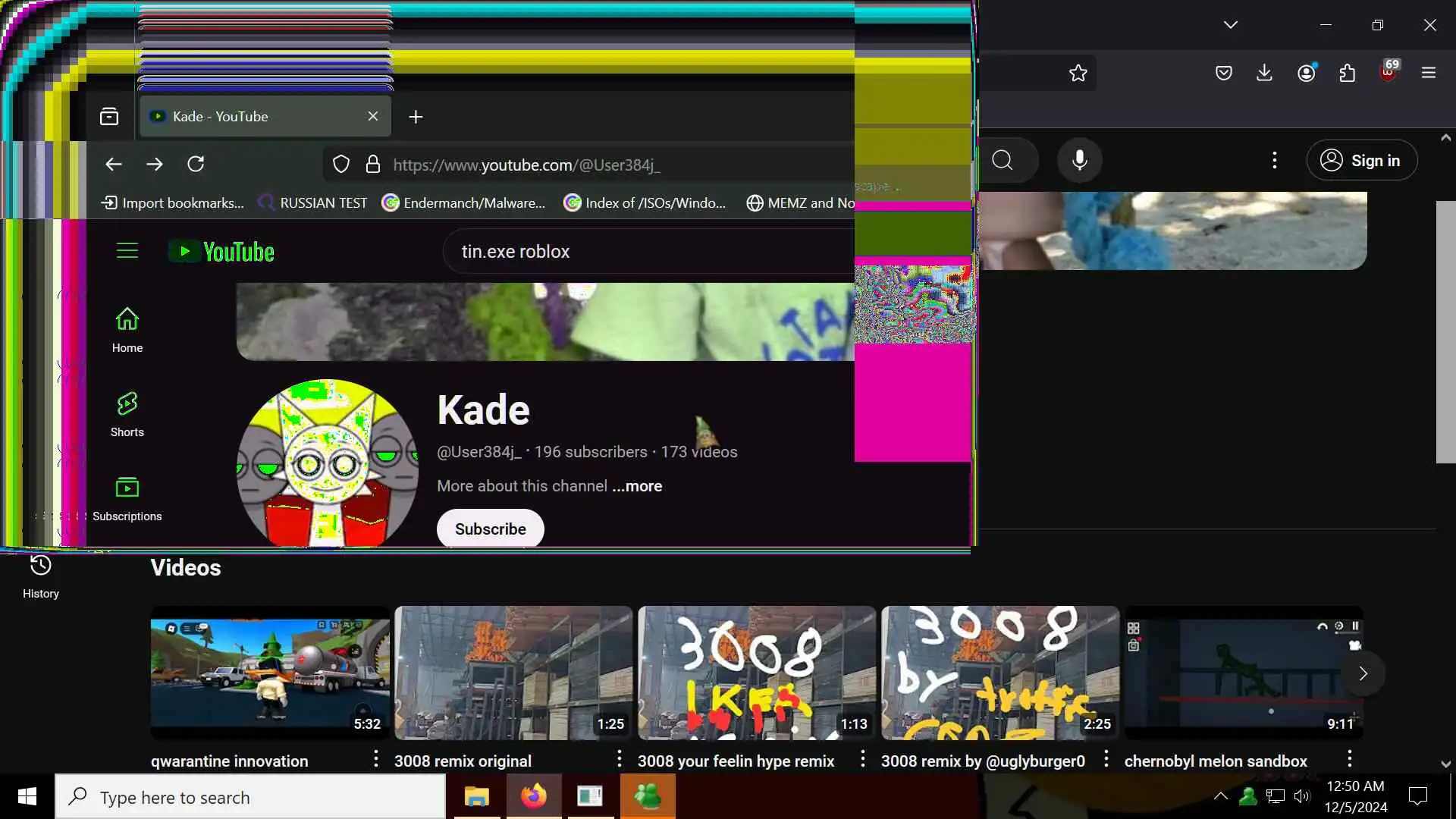Click the Sign in button
This screenshot has height=819, width=1456.
tap(1362, 160)
